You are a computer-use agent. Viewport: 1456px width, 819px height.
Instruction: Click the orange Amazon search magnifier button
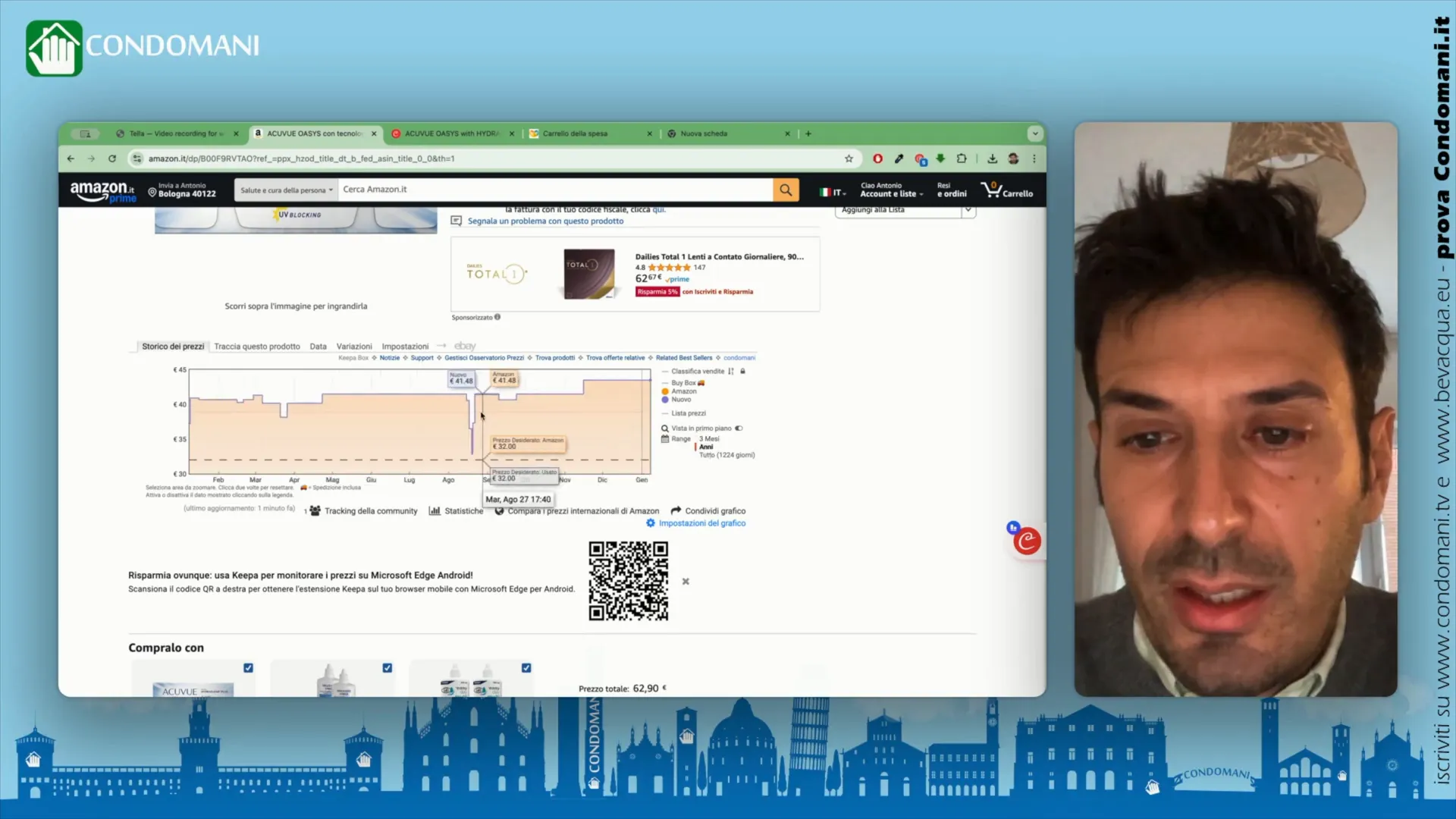(x=786, y=190)
